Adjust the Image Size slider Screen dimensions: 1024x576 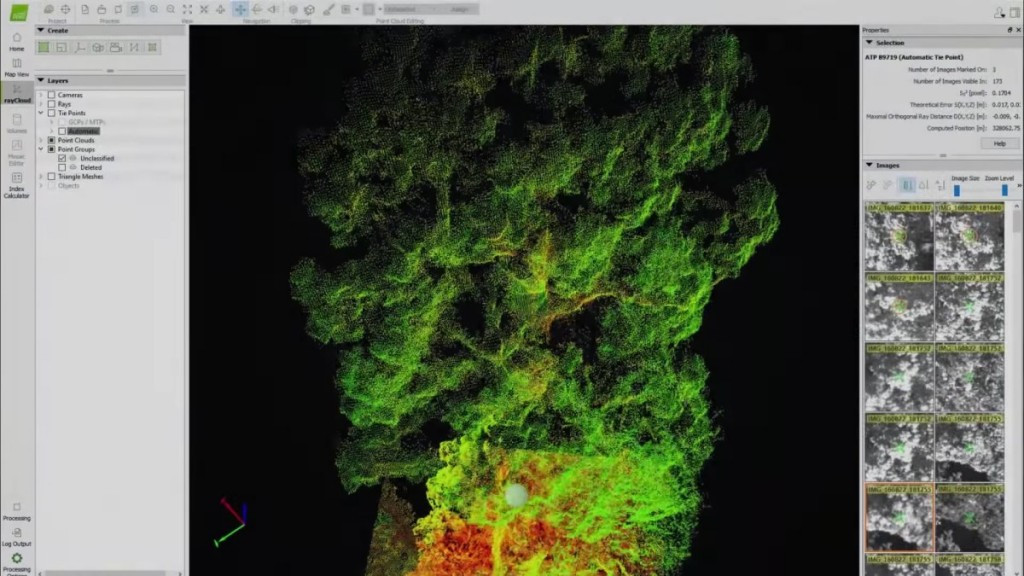point(957,188)
